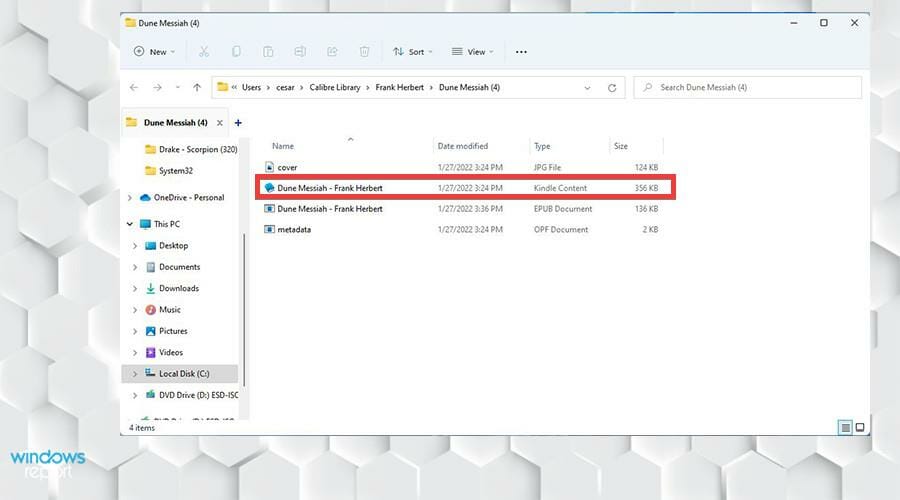Click Users in the address breadcrumb
Viewport: 900px width, 500px height.
point(251,87)
